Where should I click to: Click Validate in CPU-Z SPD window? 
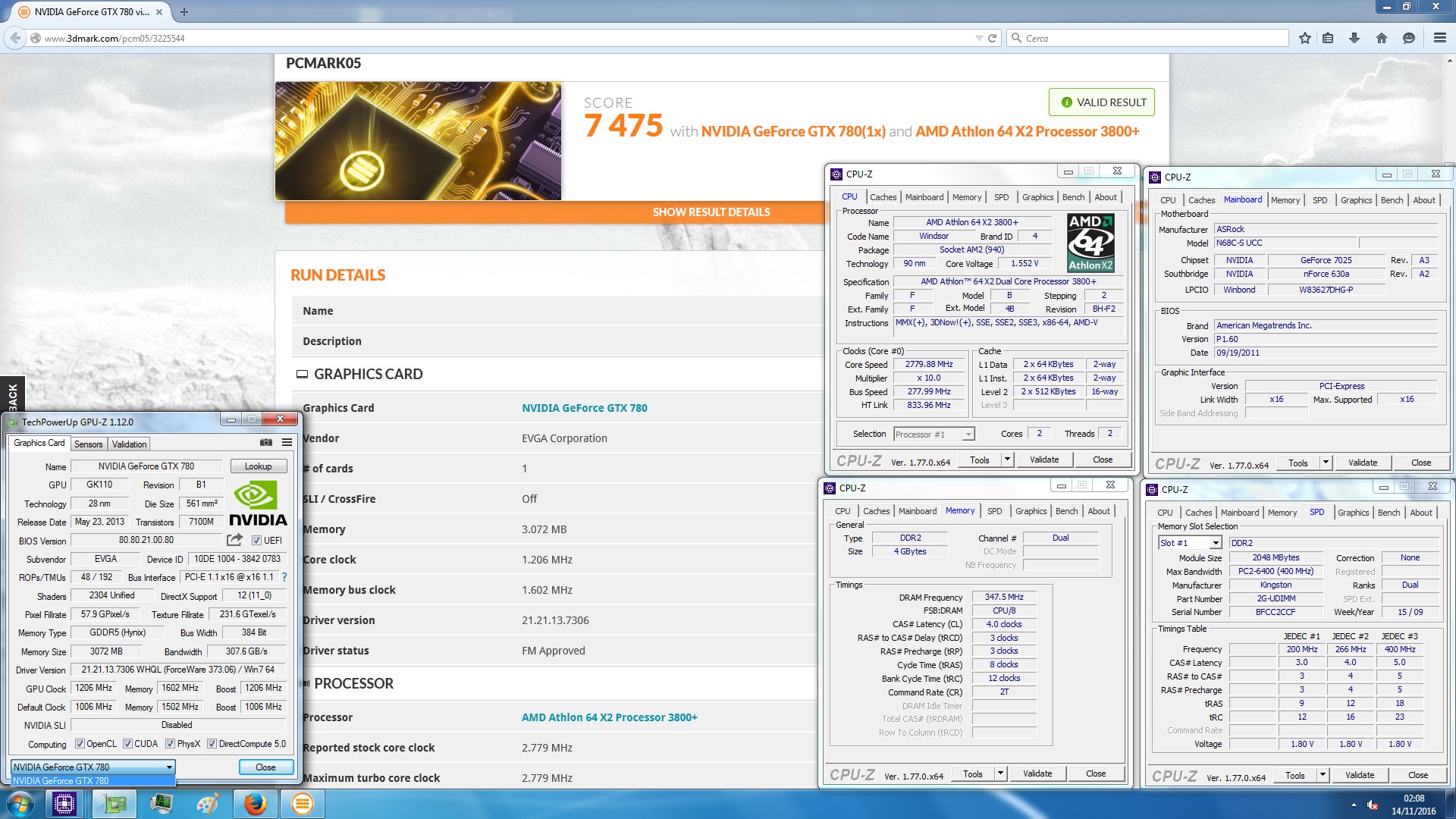point(1360,775)
